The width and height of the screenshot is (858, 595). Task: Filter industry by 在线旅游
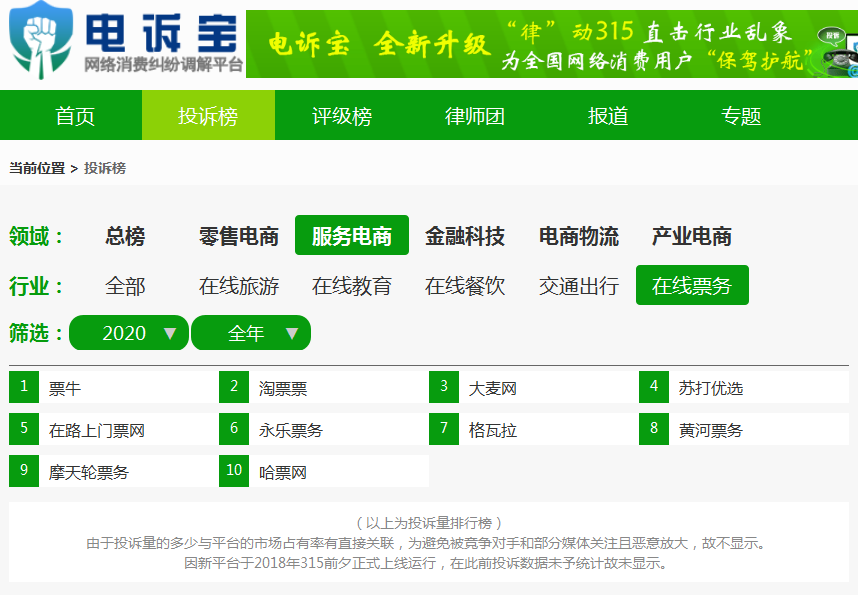(x=239, y=286)
